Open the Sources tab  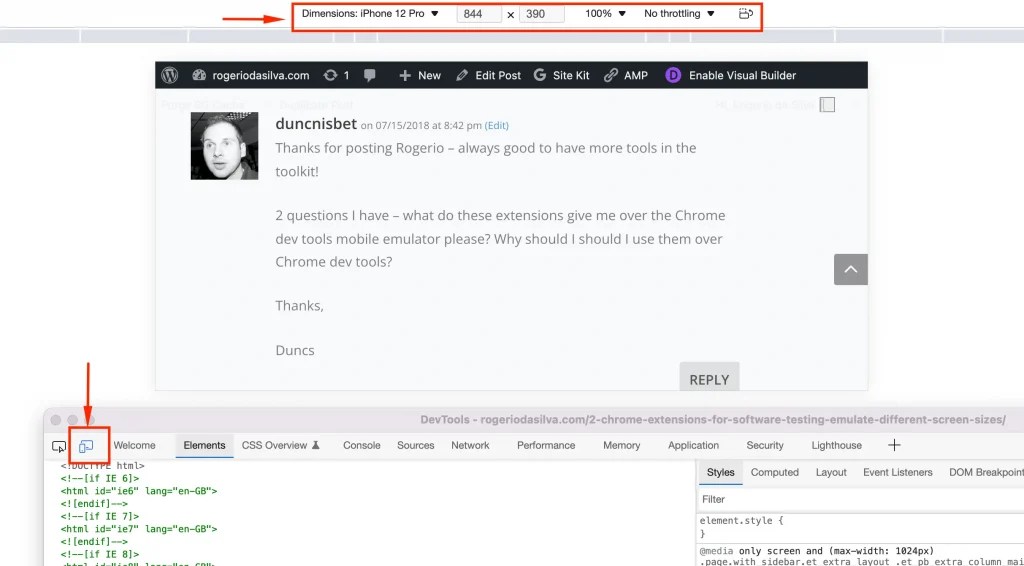415,445
